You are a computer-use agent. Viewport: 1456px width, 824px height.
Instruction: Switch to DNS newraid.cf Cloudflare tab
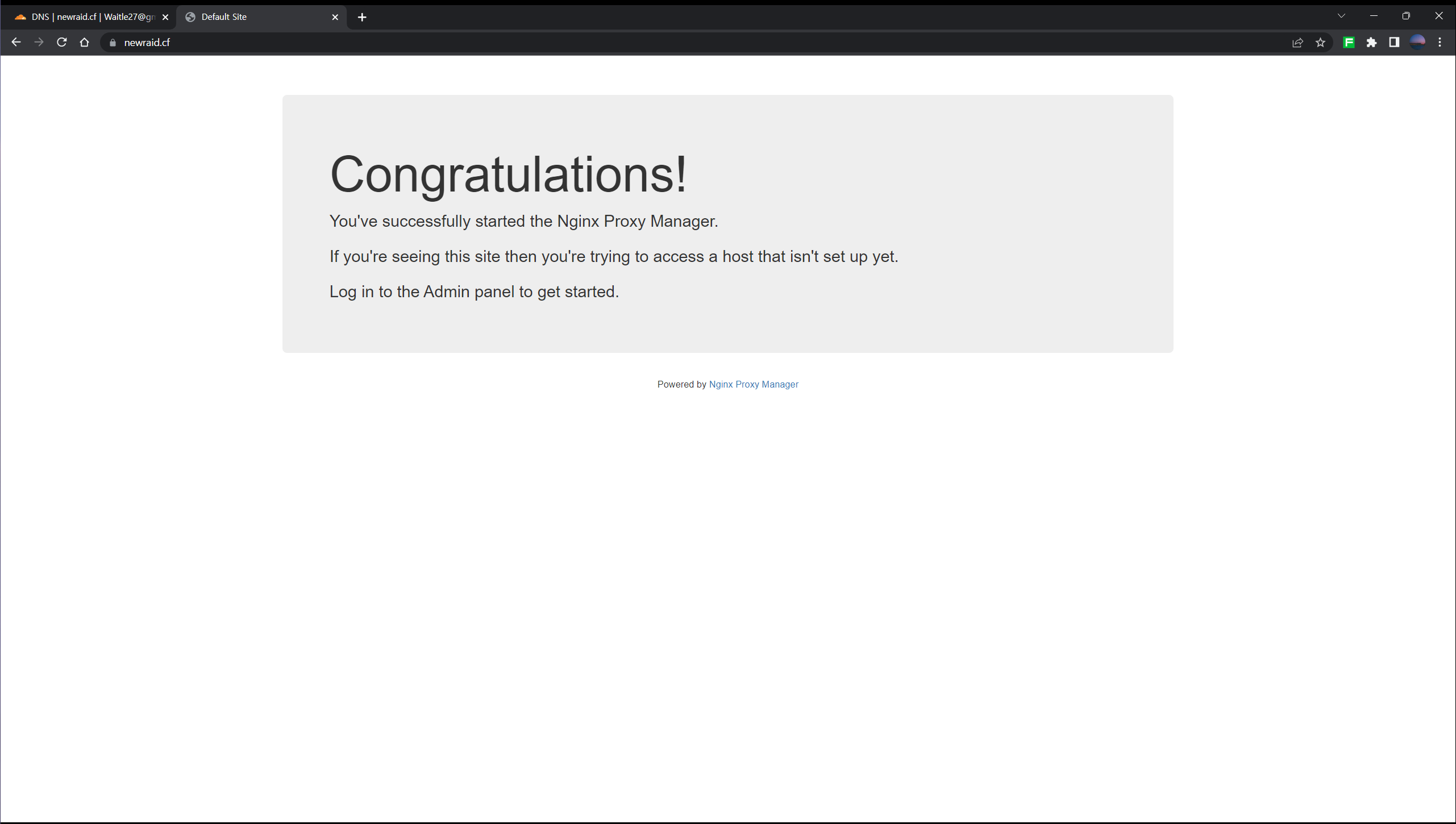tap(91, 17)
